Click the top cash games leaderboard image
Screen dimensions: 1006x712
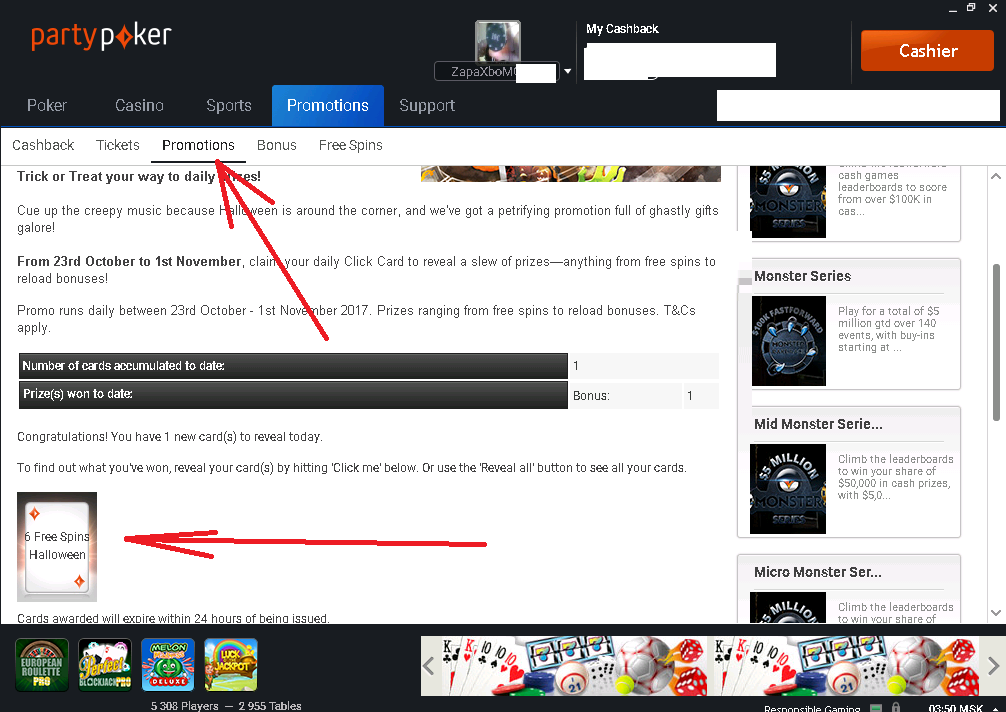789,202
